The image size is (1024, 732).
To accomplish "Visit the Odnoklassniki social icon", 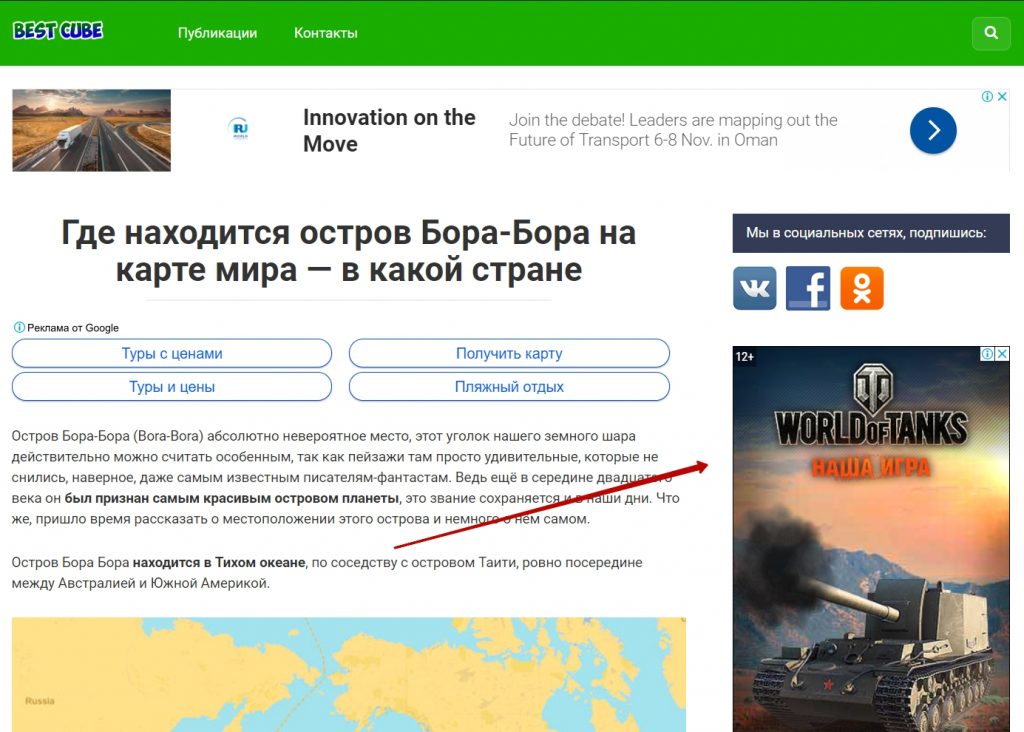I will (x=862, y=288).
